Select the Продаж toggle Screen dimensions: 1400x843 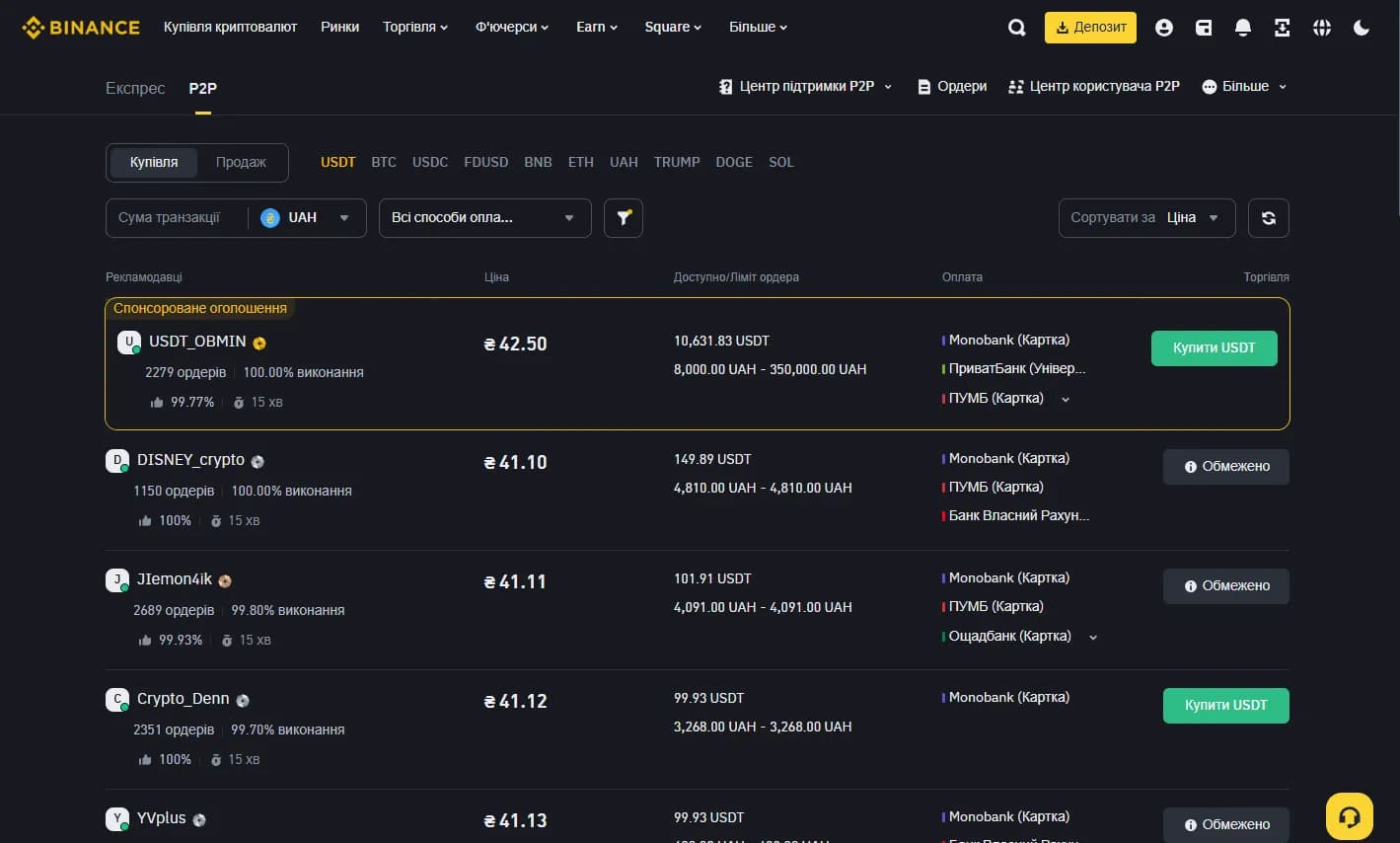pyautogui.click(x=241, y=162)
